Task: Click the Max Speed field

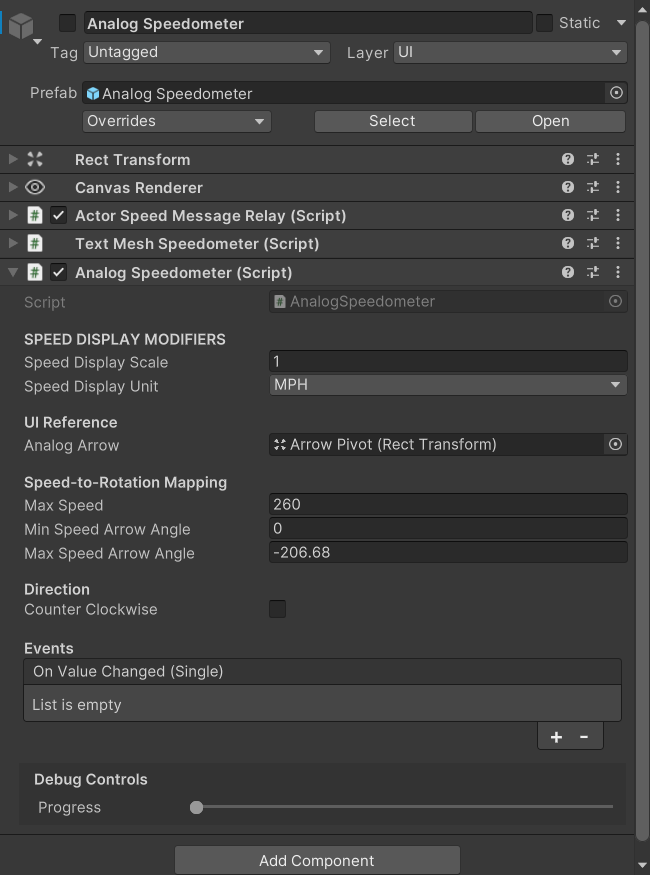Action: 448,504
